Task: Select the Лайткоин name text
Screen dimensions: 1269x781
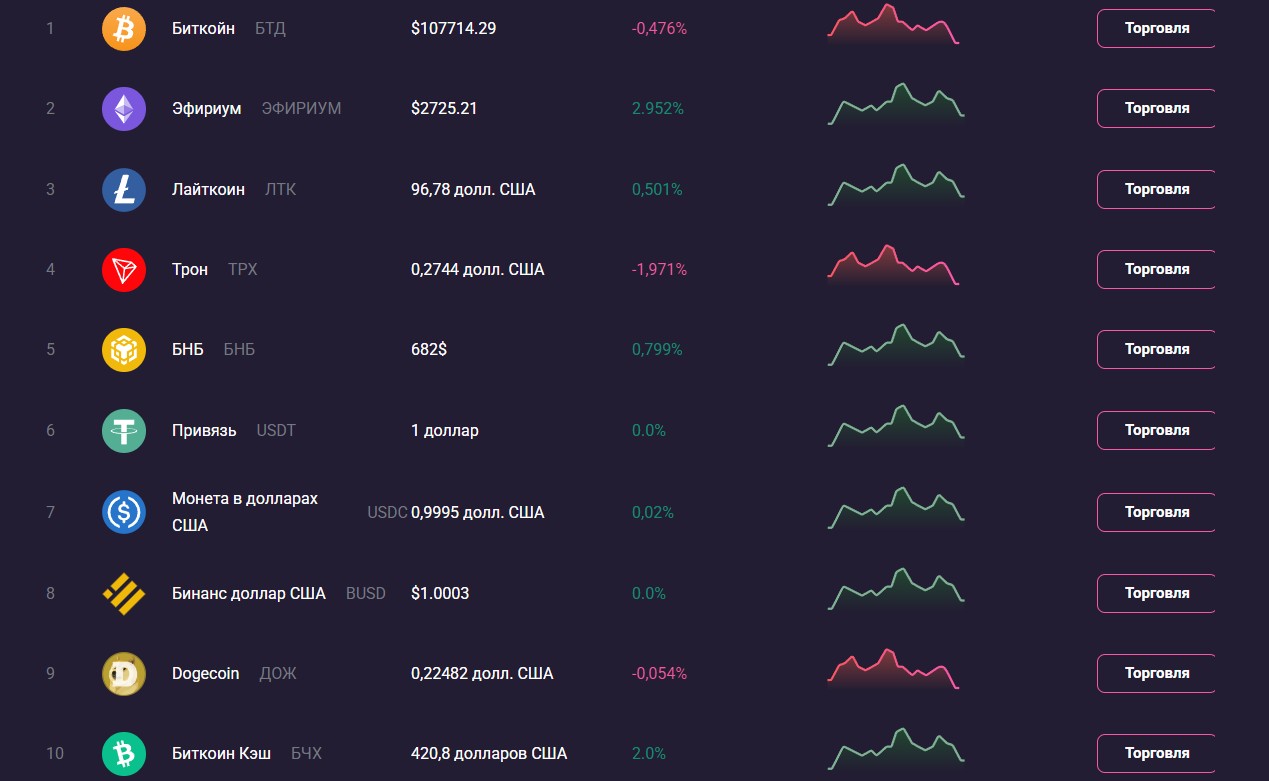Action: [x=208, y=189]
